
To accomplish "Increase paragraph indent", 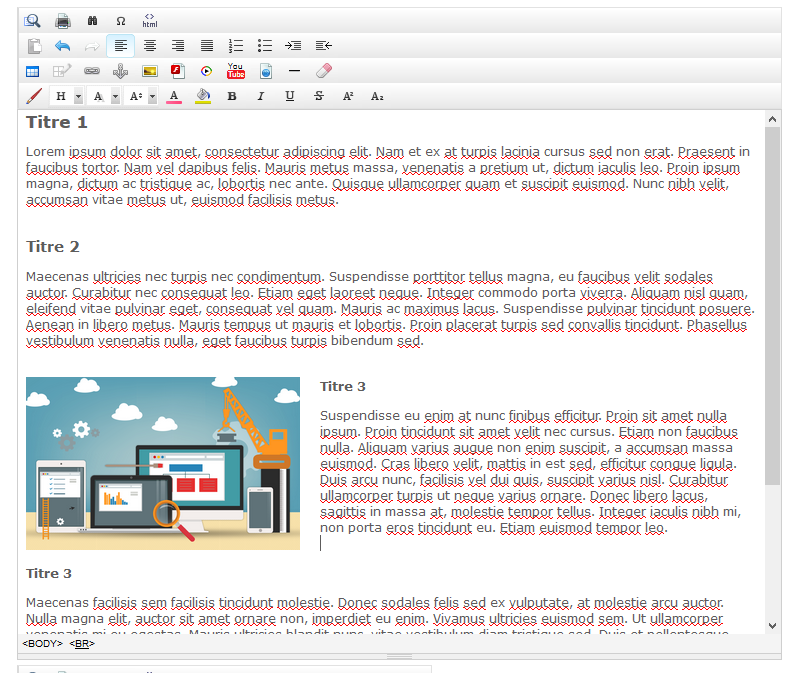I will point(293,46).
